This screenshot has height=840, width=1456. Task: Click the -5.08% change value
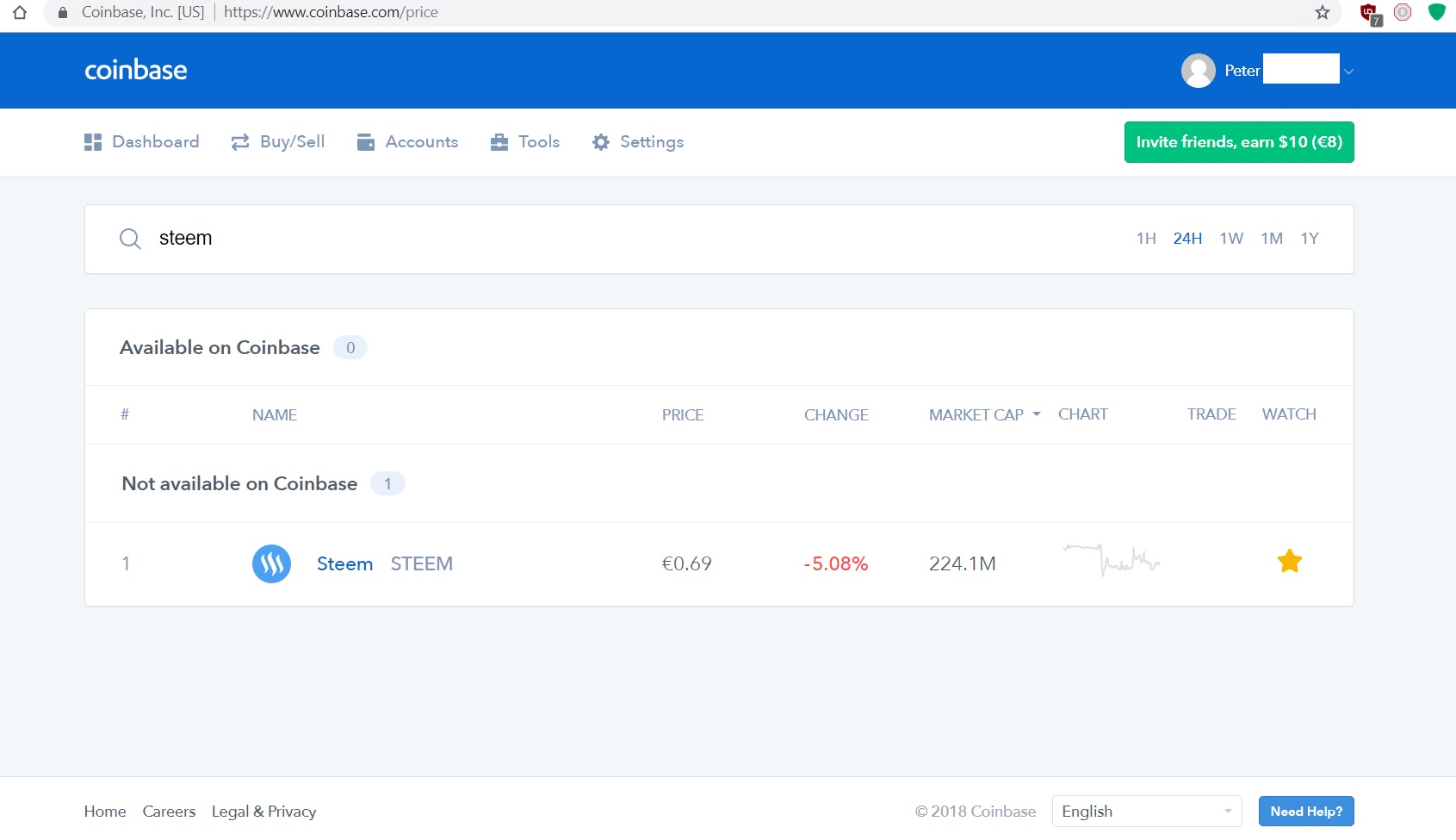pos(835,563)
